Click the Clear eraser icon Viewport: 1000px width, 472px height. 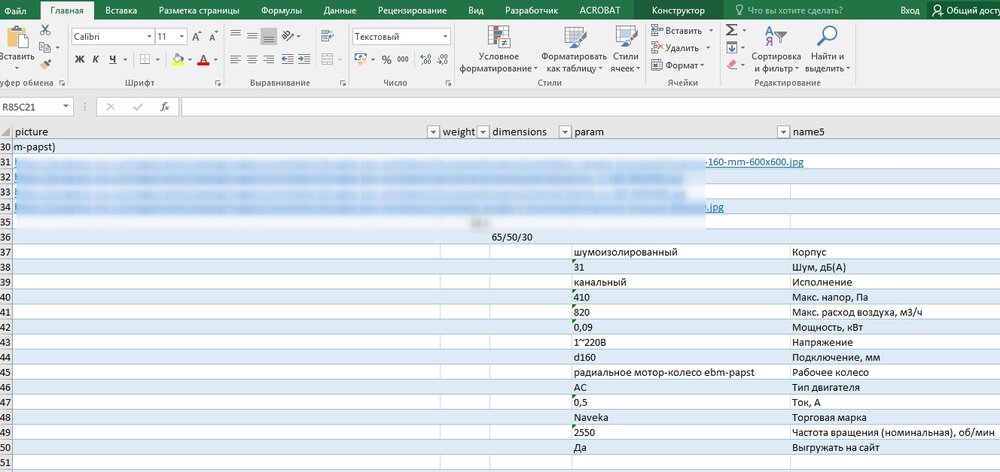732,64
